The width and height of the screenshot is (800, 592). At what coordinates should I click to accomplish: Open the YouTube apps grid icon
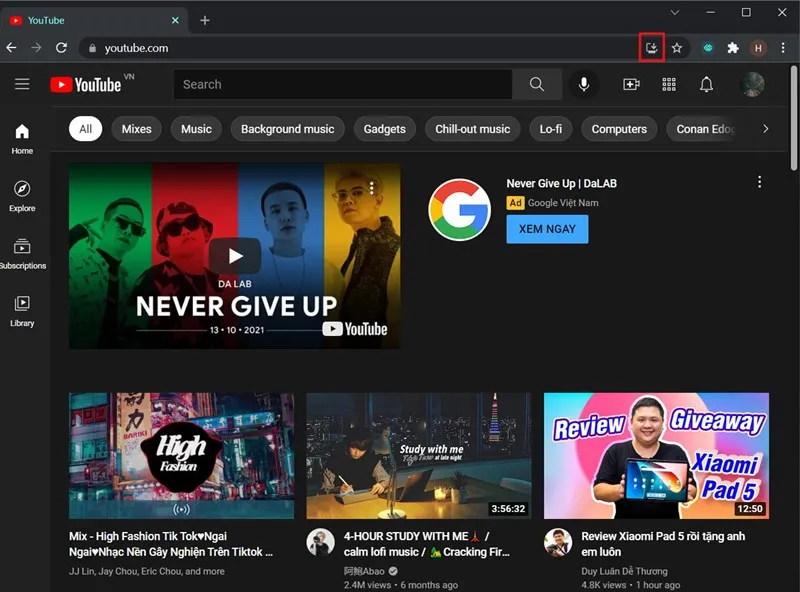pos(669,84)
